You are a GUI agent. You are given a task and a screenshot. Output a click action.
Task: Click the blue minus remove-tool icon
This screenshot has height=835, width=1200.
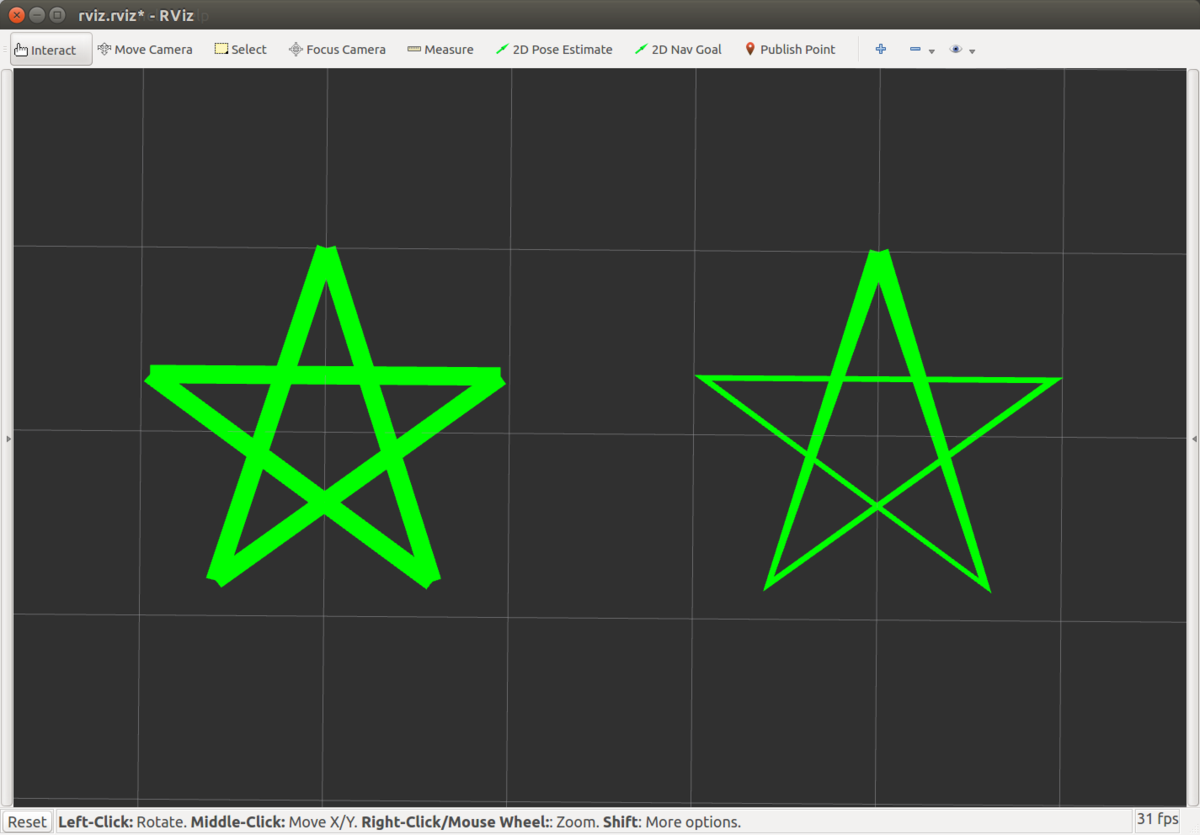point(915,49)
